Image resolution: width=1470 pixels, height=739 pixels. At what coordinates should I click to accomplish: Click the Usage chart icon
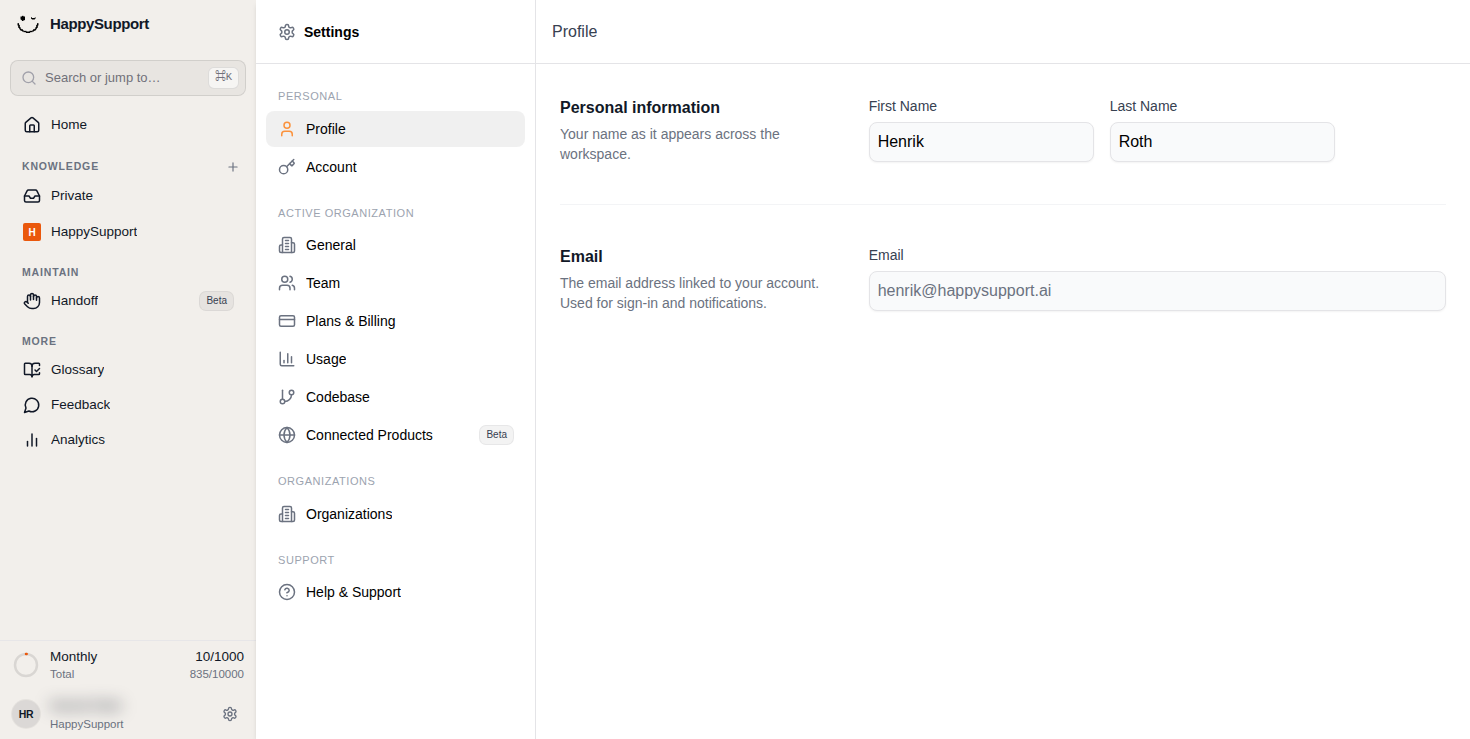(287, 359)
